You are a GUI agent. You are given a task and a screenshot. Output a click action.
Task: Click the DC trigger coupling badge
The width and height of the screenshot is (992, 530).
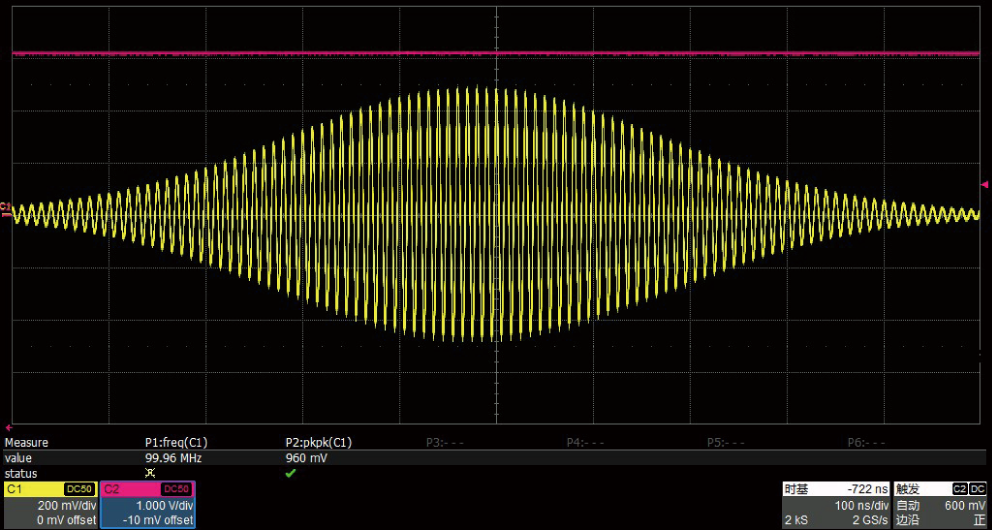coord(977,489)
